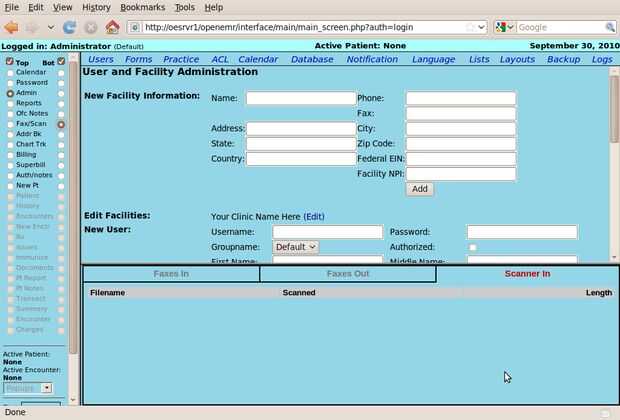Switch to the Faxes Out tab
Viewport: 620px width, 420px height.
[x=348, y=274]
